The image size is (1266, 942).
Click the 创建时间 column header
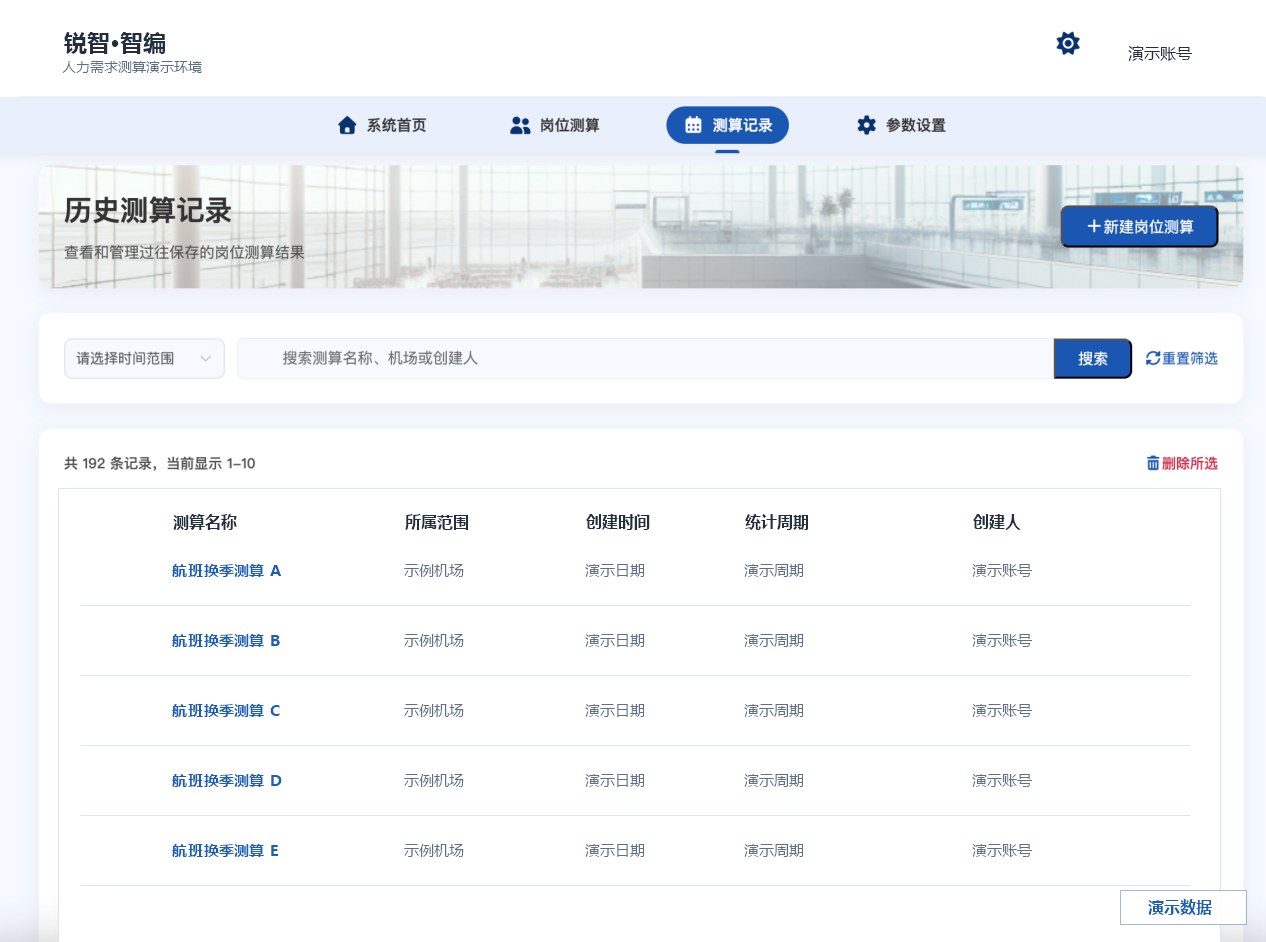coord(618,522)
